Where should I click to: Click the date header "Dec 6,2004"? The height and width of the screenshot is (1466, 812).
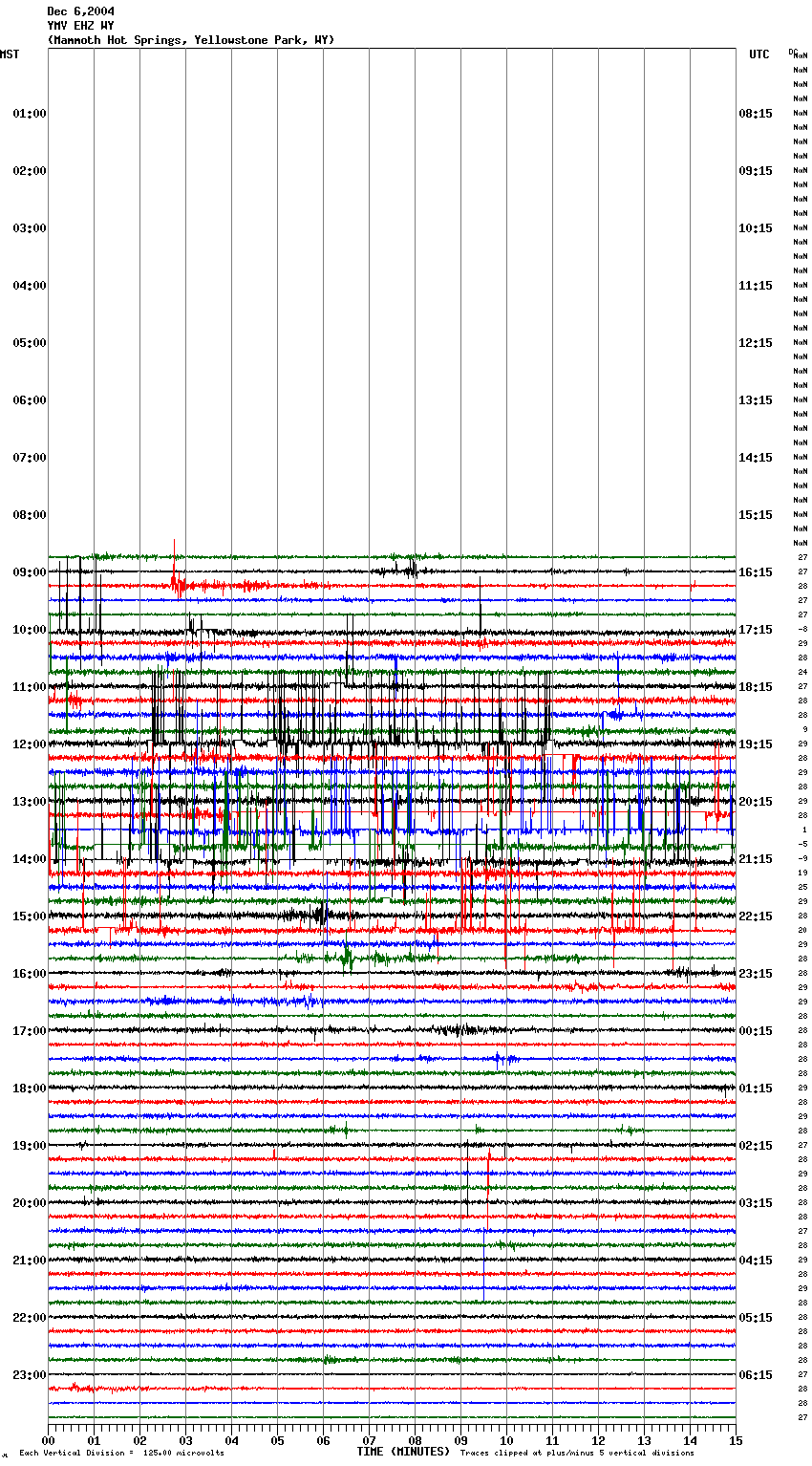click(x=81, y=11)
